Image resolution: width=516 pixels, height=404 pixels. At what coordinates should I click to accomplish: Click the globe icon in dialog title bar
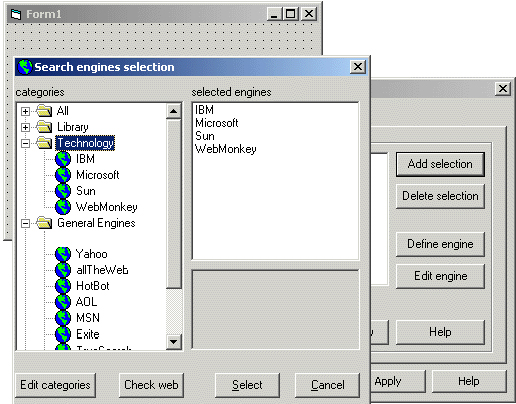coord(25,67)
